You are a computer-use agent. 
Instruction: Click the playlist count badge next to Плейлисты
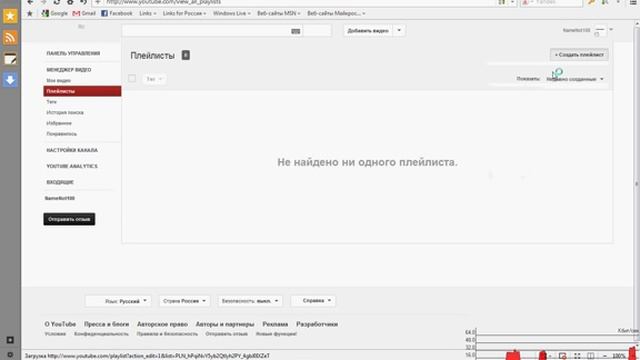pos(186,55)
